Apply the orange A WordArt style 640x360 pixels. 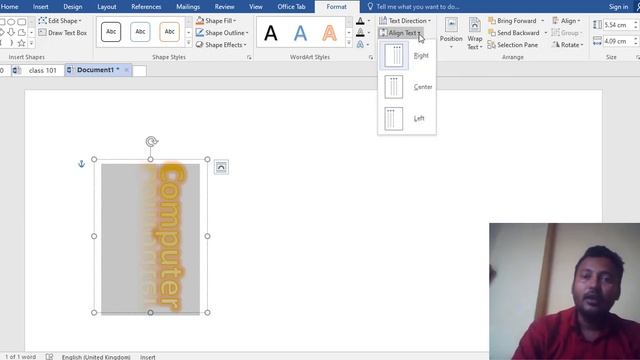click(x=329, y=33)
